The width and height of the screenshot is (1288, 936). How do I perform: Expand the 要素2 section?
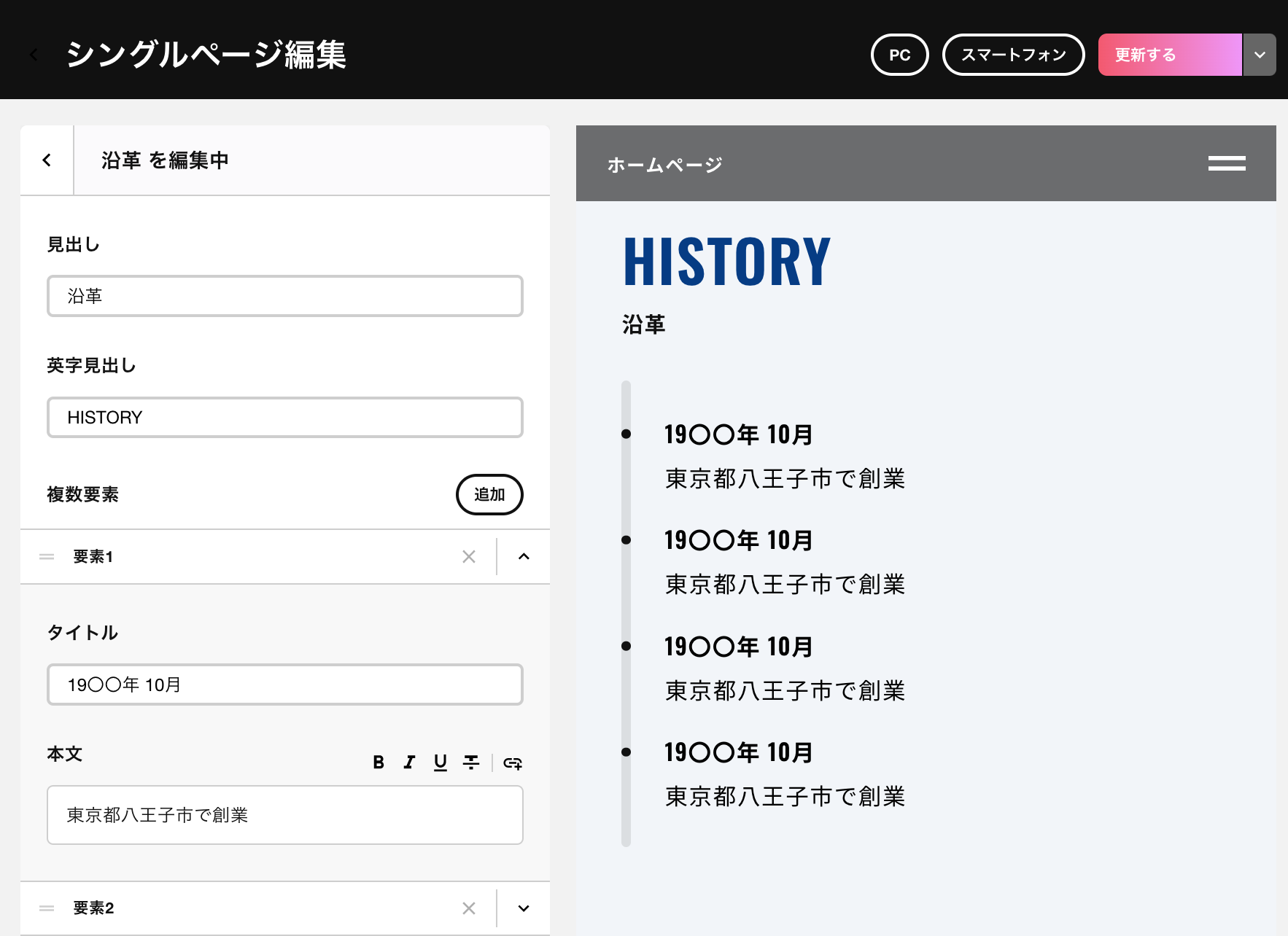point(524,908)
